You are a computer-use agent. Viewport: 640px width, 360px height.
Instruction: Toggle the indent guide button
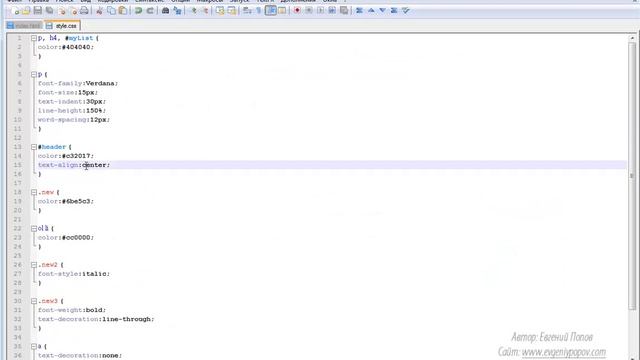[271, 11]
